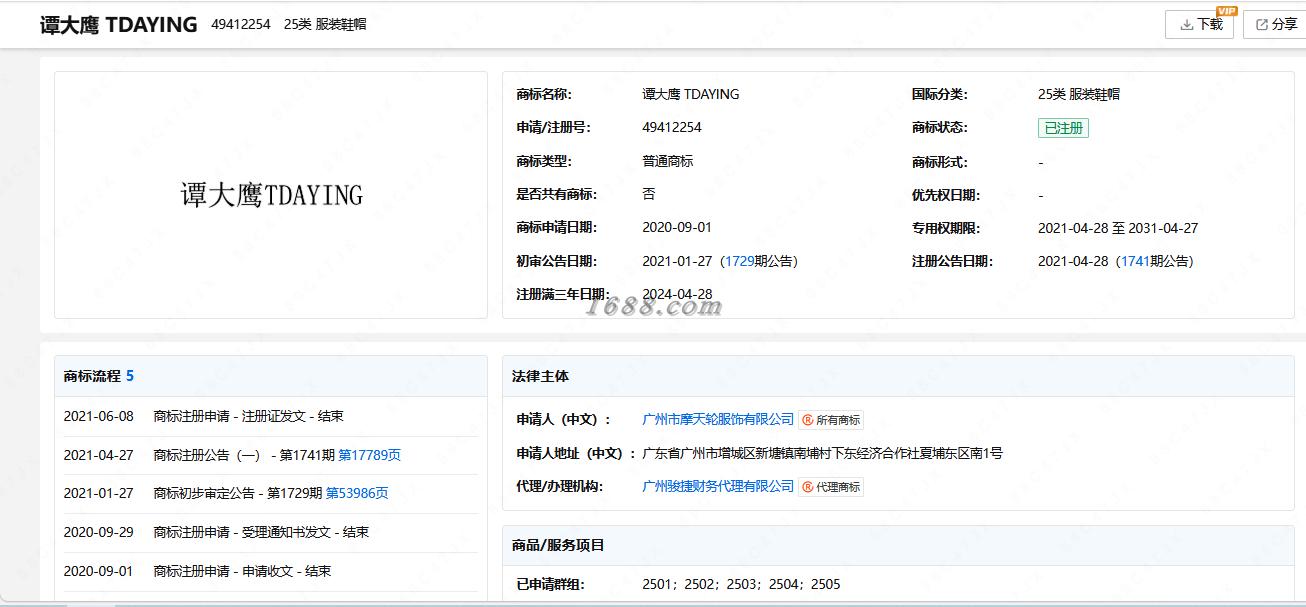Screen dimensions: 1306x607
Task: Open applicant 广州市摩天轮服饰有限公司 link
Action: coord(718,419)
